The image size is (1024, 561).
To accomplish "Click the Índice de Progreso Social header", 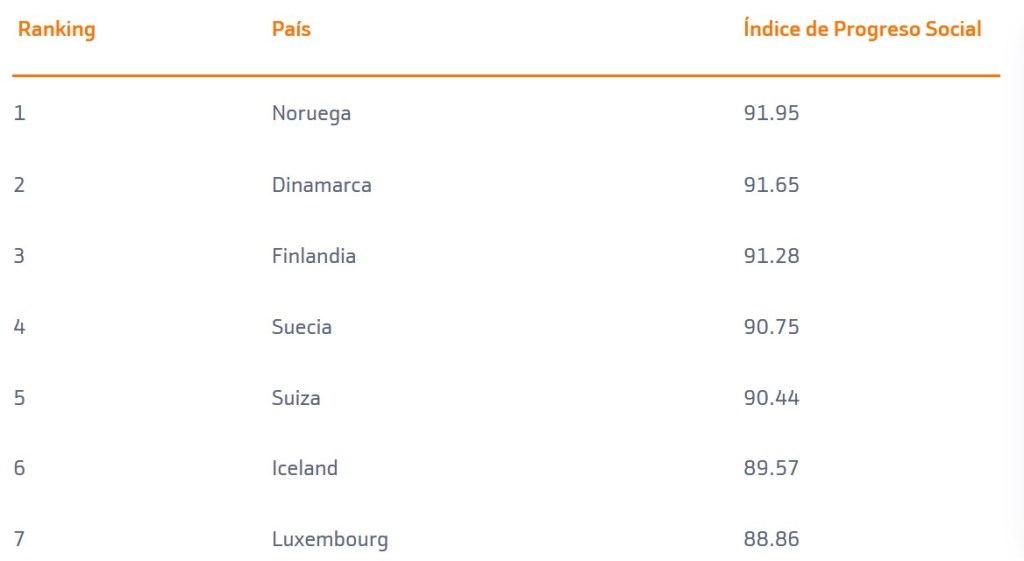I will coord(862,29).
